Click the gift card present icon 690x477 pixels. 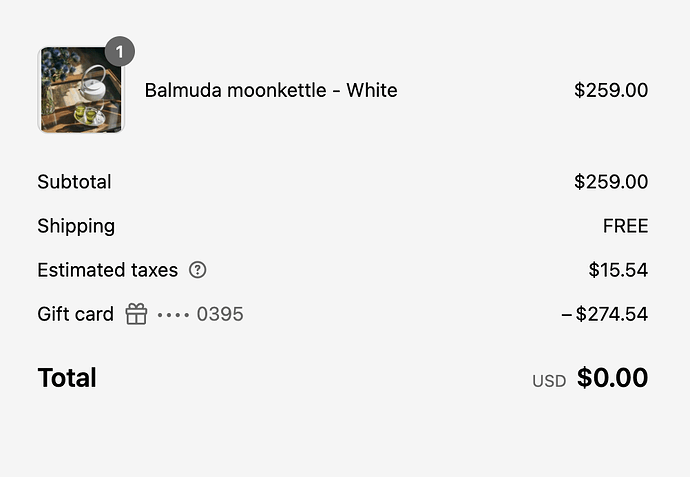tap(136, 314)
